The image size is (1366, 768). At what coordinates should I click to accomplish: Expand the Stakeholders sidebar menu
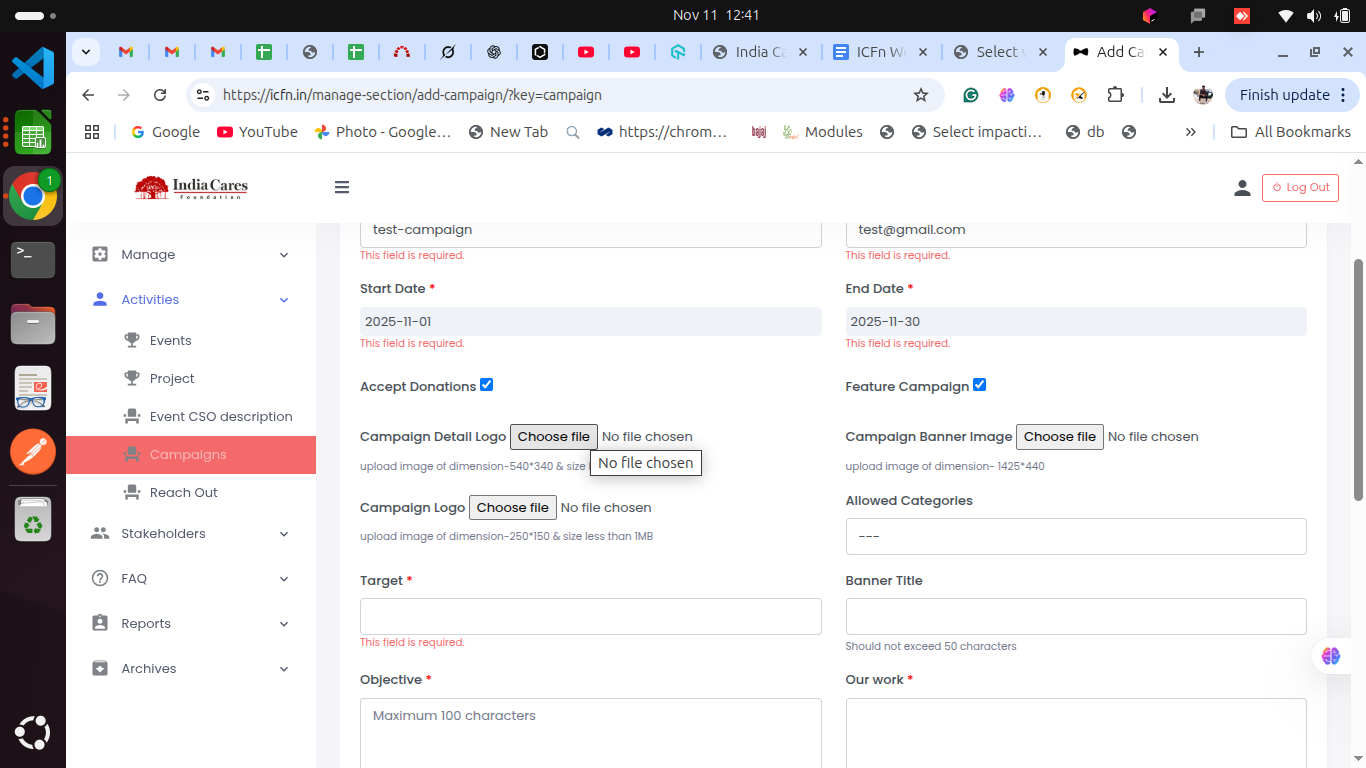pyautogui.click(x=190, y=534)
